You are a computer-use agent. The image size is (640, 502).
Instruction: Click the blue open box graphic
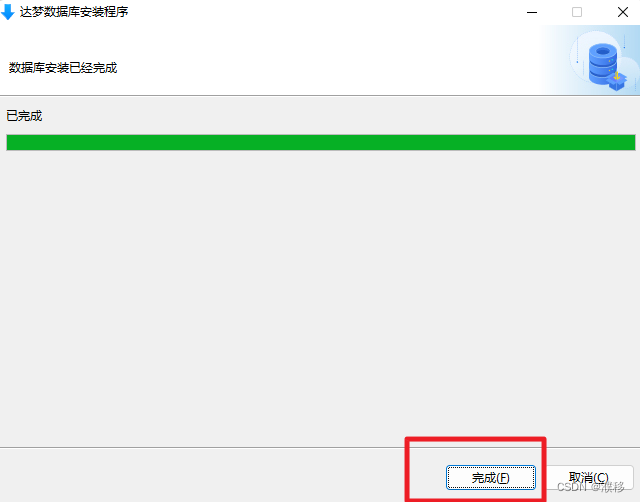[617, 82]
